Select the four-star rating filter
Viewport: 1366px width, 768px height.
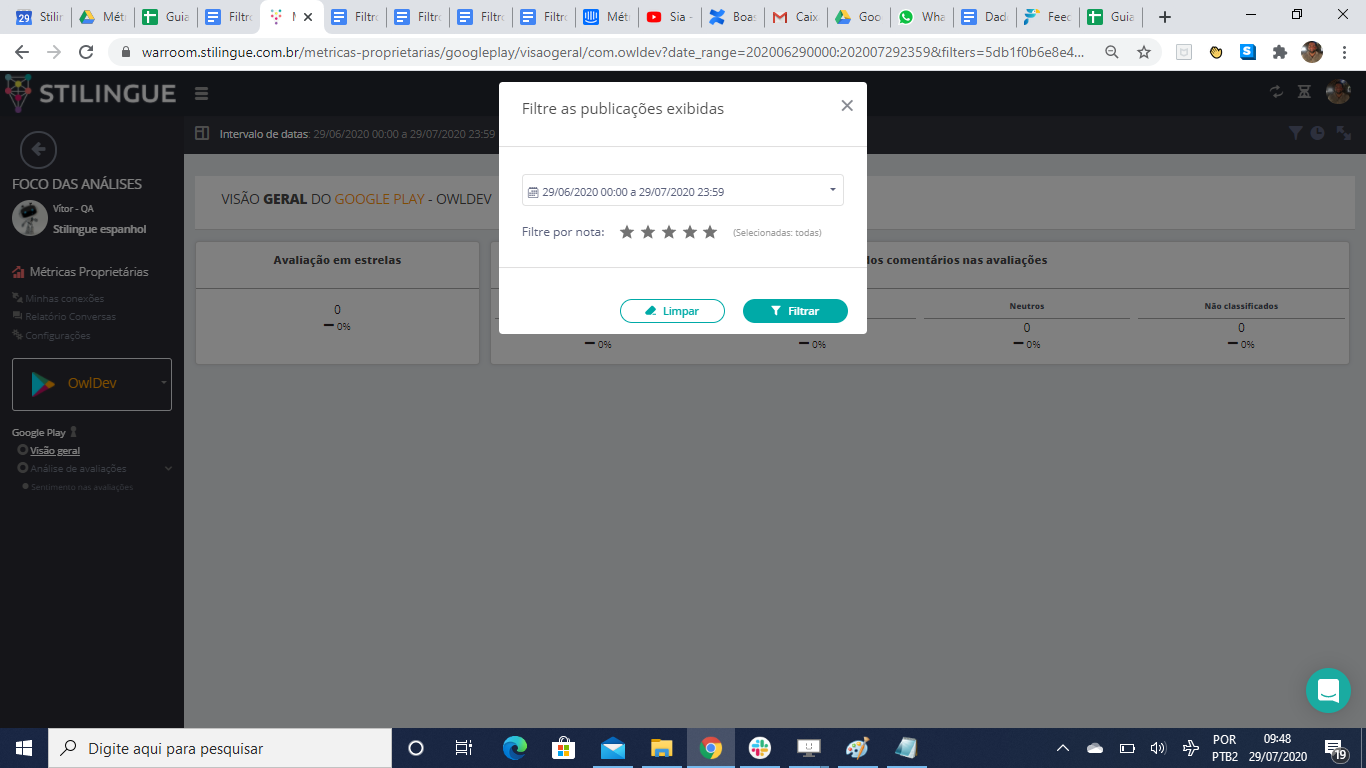[x=690, y=232]
